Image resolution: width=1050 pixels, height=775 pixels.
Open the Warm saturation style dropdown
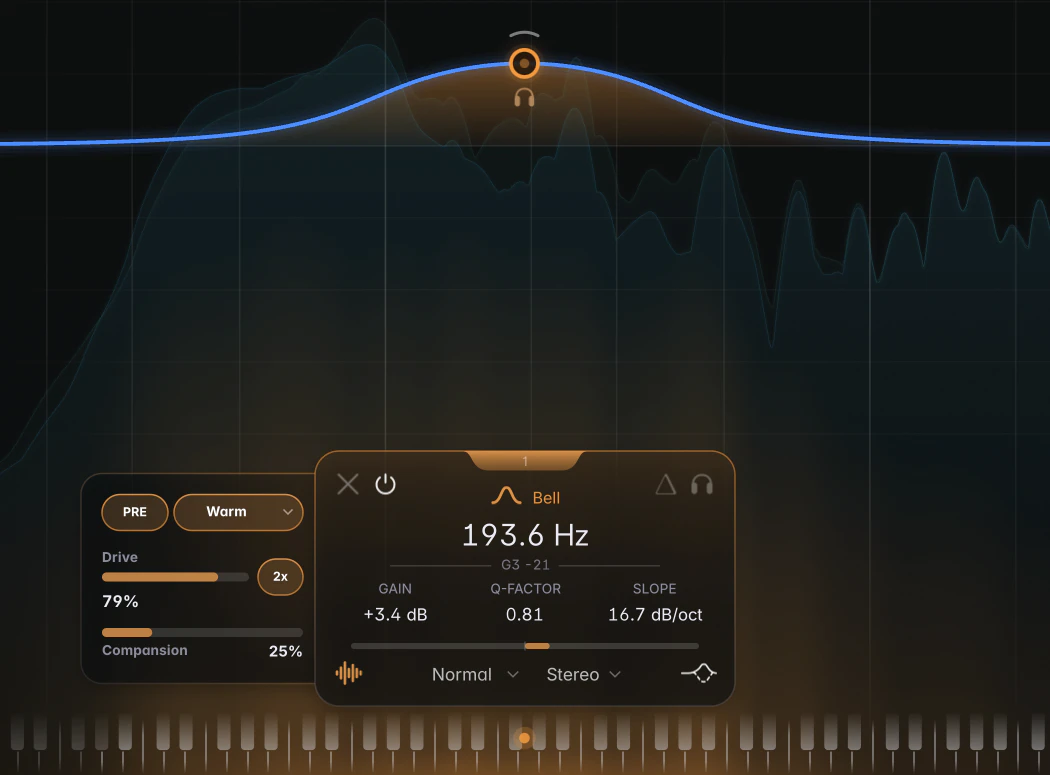coord(238,512)
